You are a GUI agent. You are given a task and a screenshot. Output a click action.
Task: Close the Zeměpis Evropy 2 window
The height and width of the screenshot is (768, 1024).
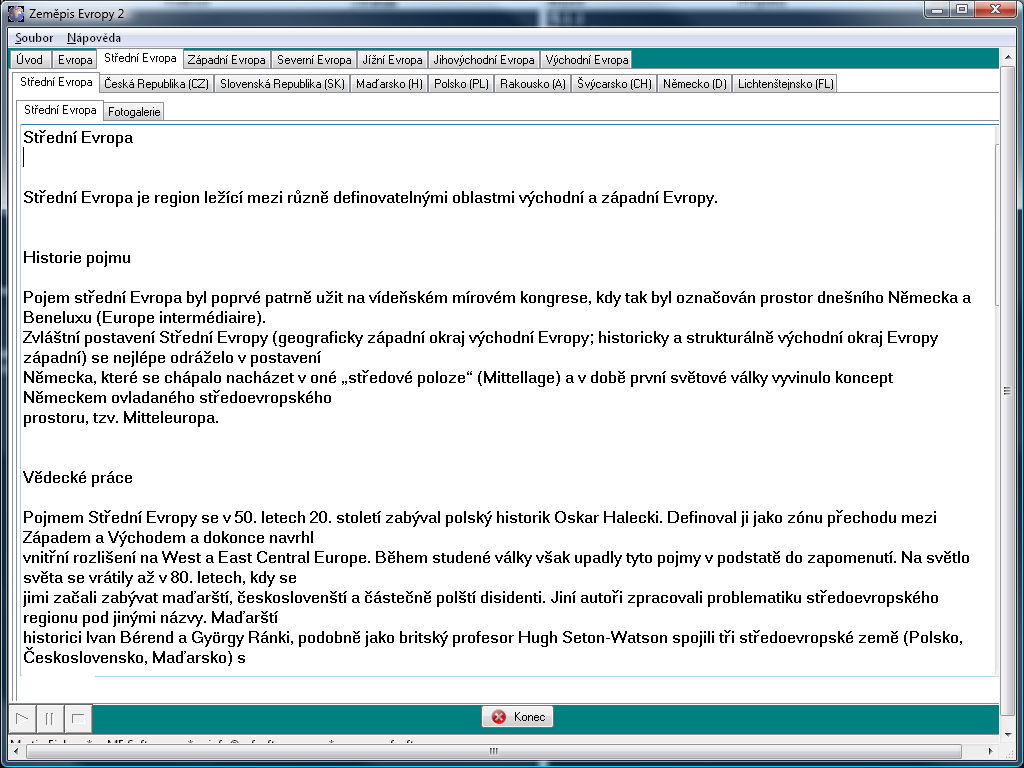coord(995,10)
